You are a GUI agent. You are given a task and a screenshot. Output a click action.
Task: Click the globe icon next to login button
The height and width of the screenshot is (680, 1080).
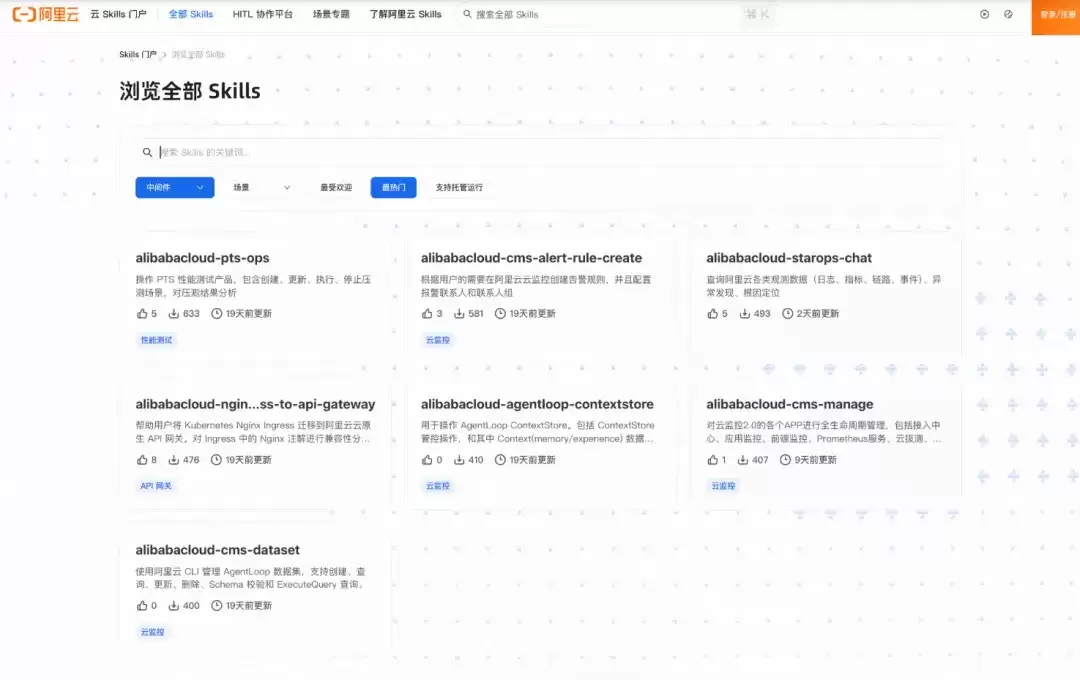tap(1008, 14)
